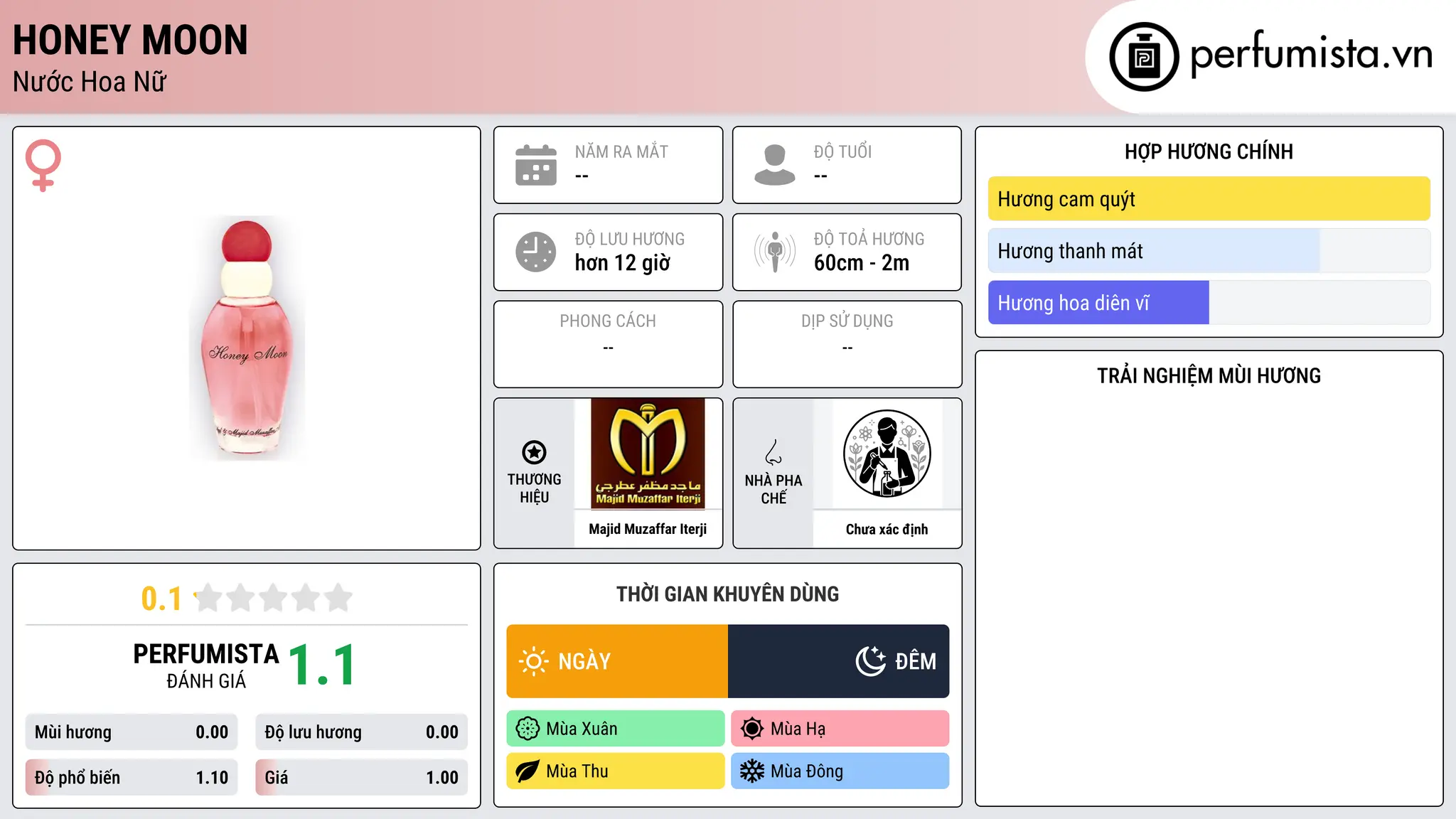This screenshot has width=1456, height=819.
Task: Click the Hương thanh mát accord bar
Action: click(x=1209, y=251)
